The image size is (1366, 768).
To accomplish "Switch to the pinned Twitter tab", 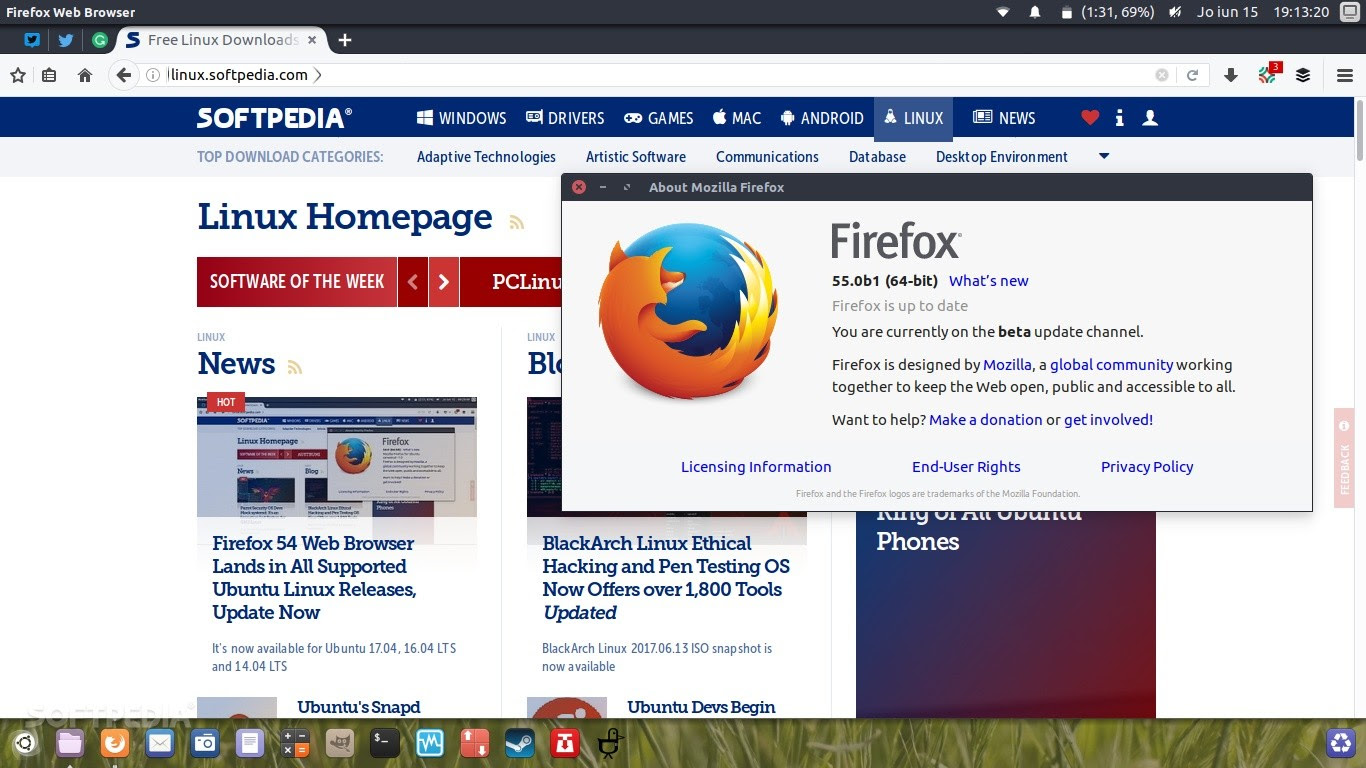I will click(66, 40).
